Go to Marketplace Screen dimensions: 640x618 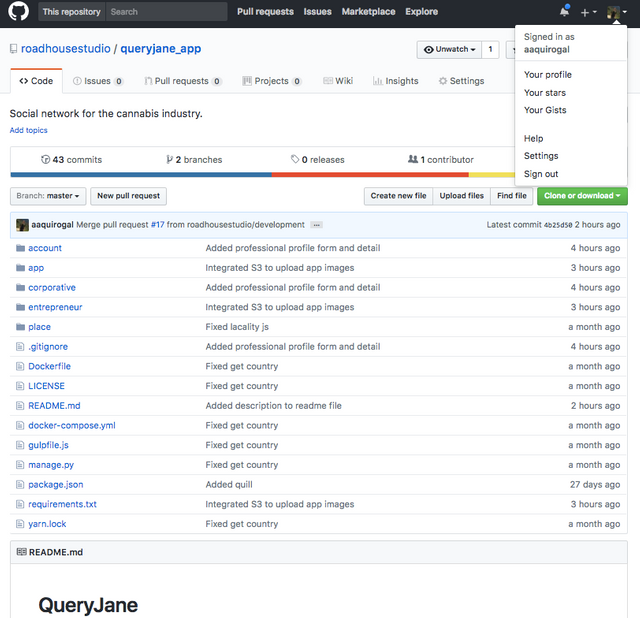(369, 11)
